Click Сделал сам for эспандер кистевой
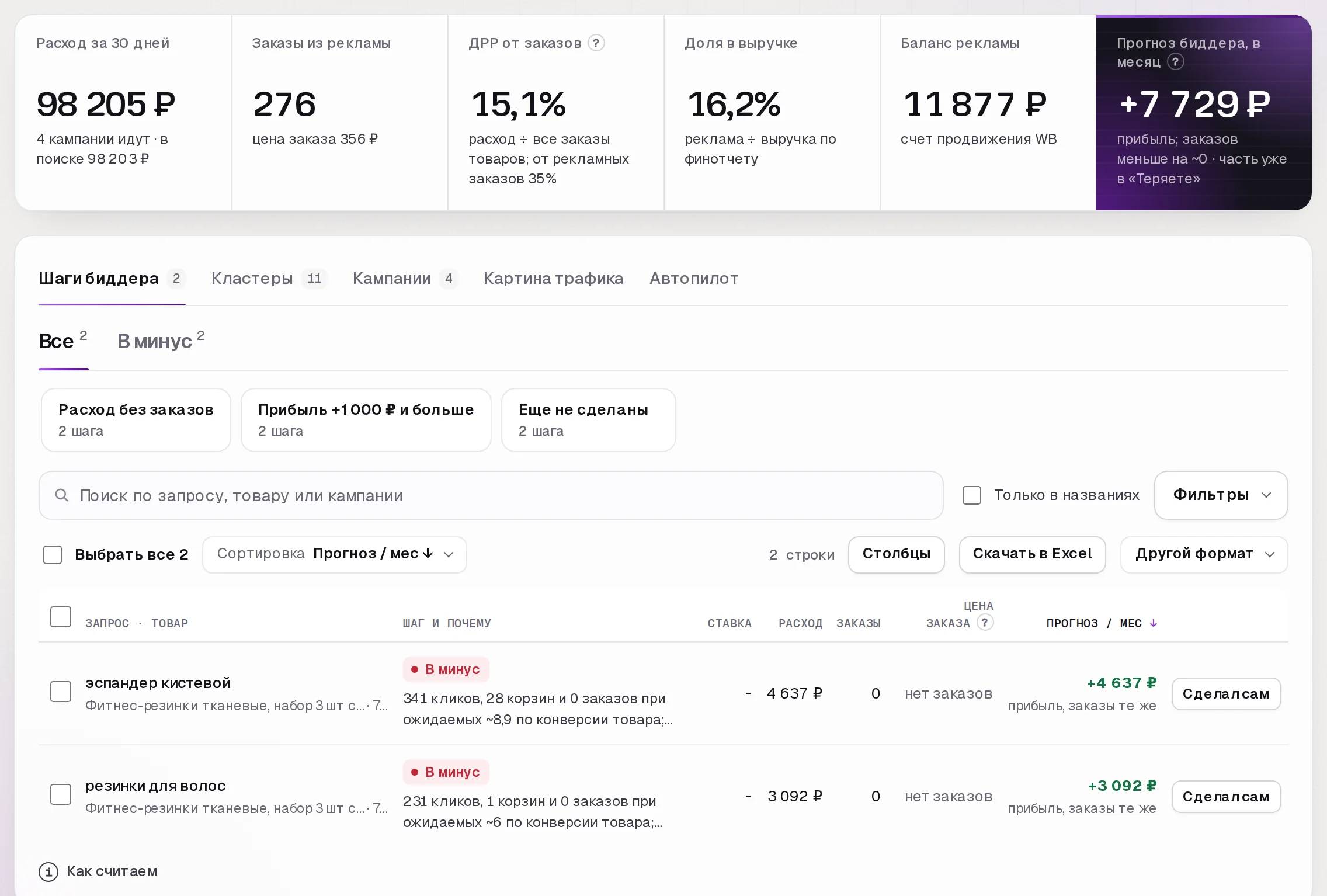Viewport: 1327px width, 896px height. [1227, 694]
